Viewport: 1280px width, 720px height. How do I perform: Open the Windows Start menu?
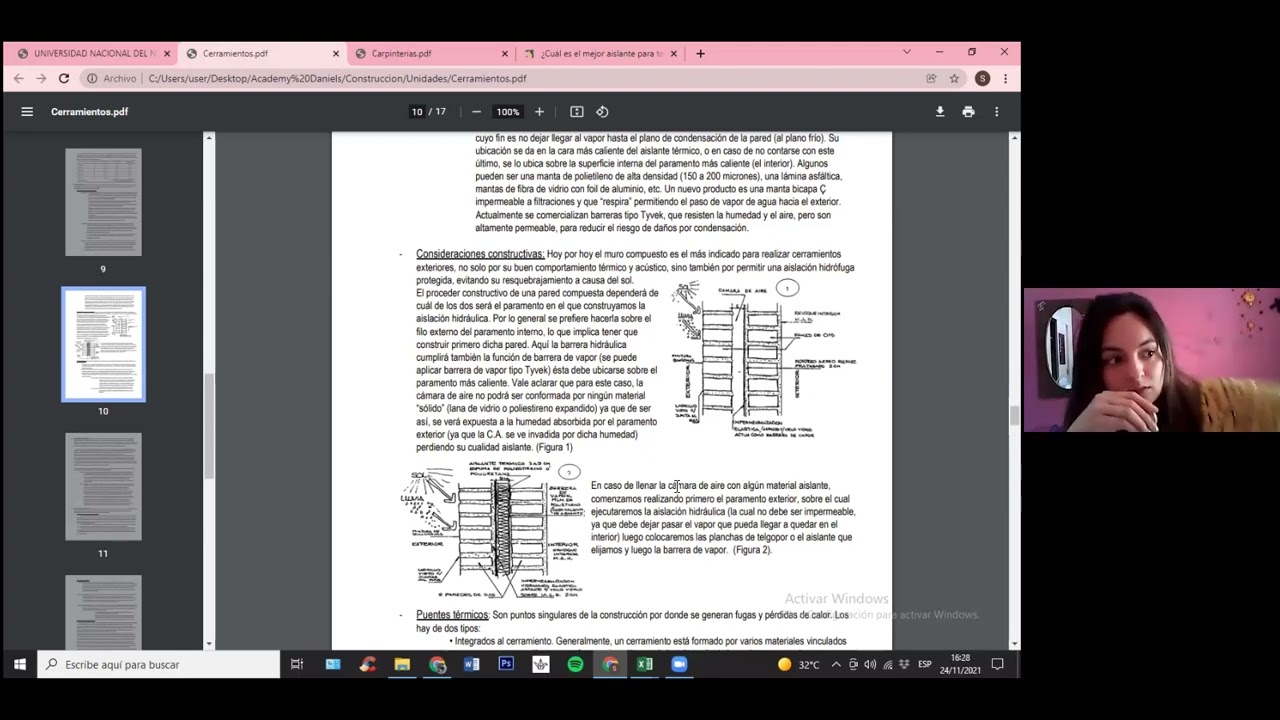tap(19, 664)
